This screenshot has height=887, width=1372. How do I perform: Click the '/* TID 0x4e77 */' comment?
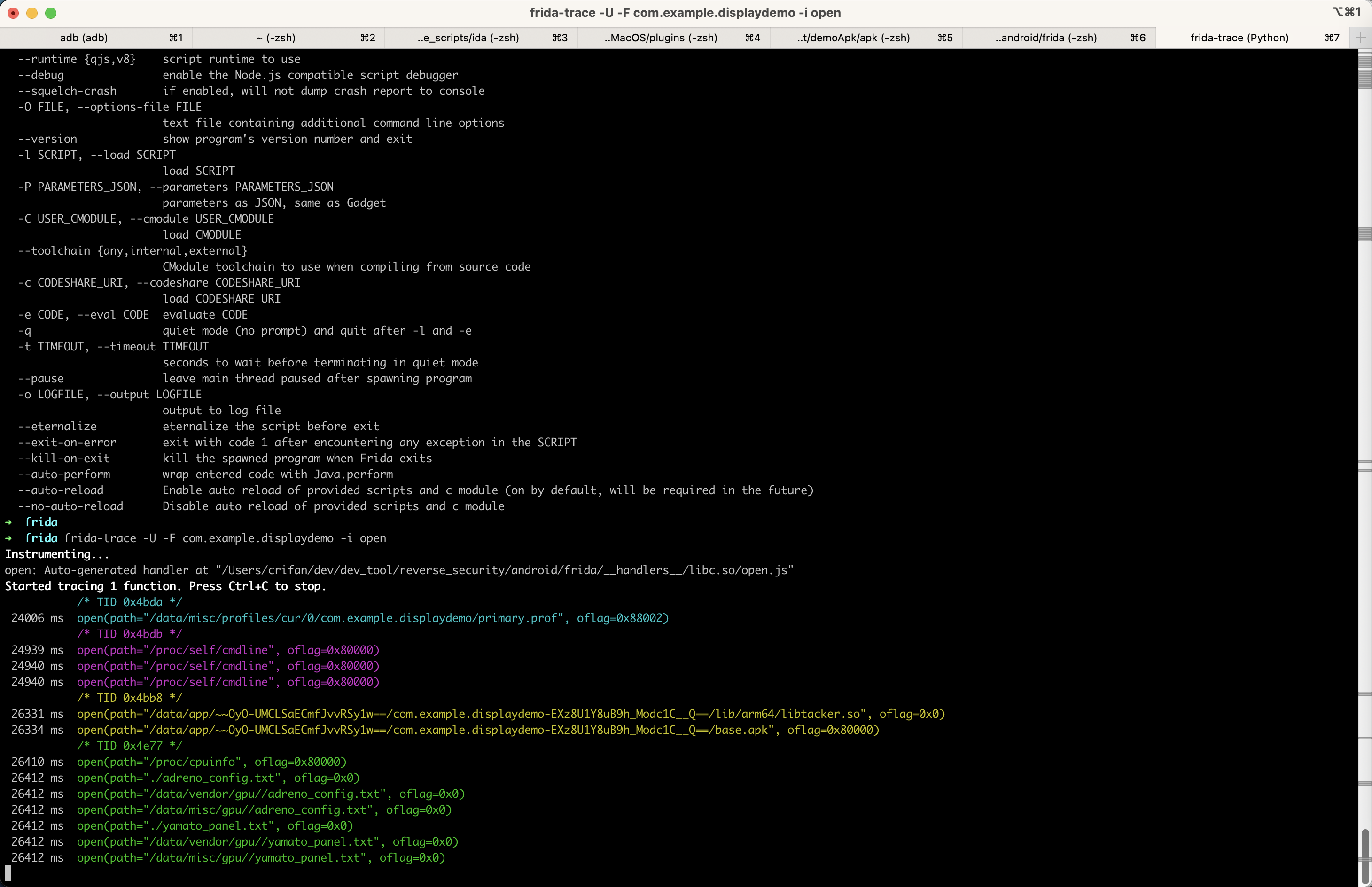click(x=130, y=745)
